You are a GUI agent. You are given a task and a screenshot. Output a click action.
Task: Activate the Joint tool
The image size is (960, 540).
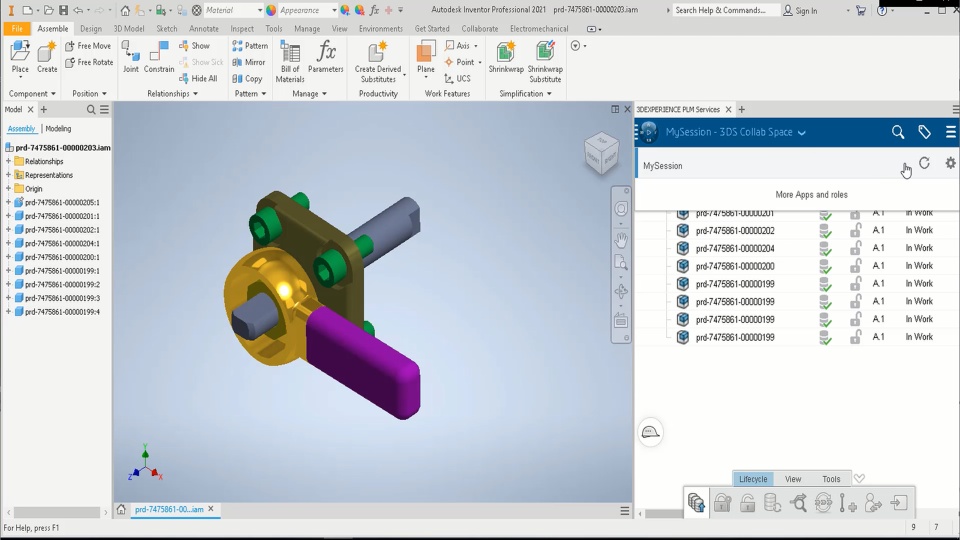(130, 58)
